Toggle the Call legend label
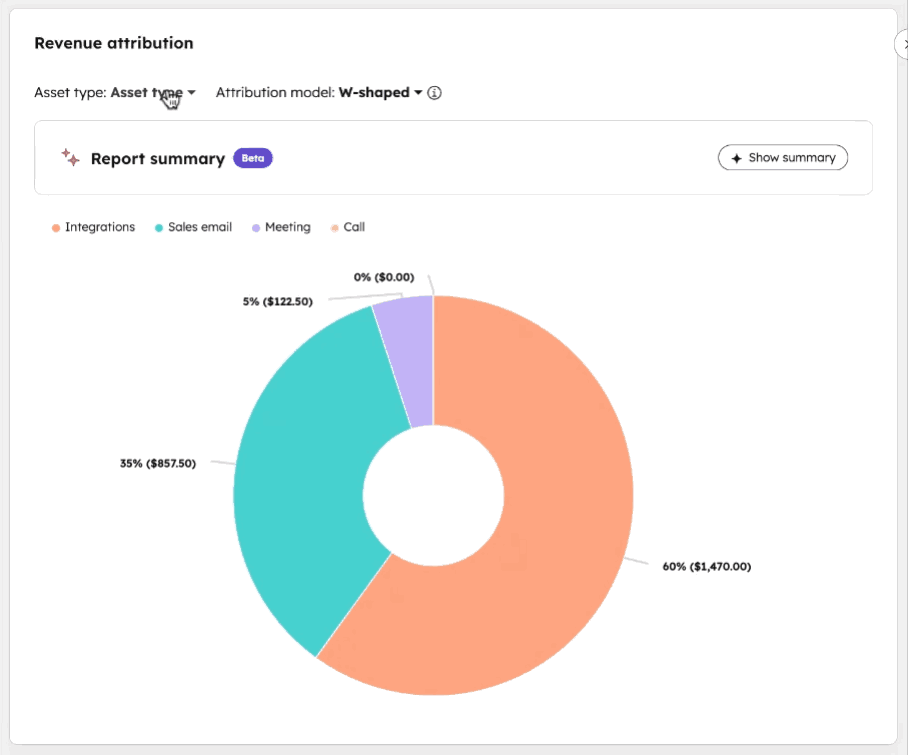The image size is (908, 755). click(354, 227)
